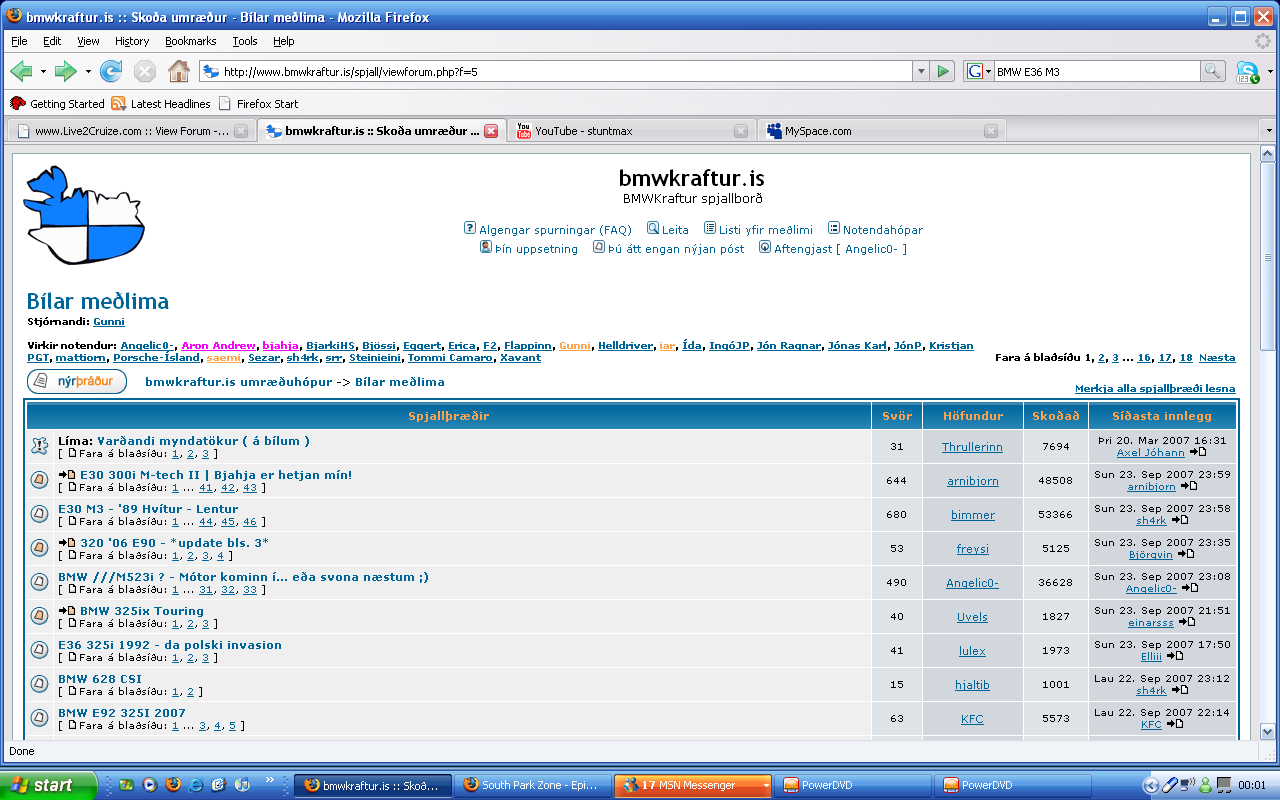
Task: Close the bmwkraftur.is browser tab
Action: click(491, 131)
